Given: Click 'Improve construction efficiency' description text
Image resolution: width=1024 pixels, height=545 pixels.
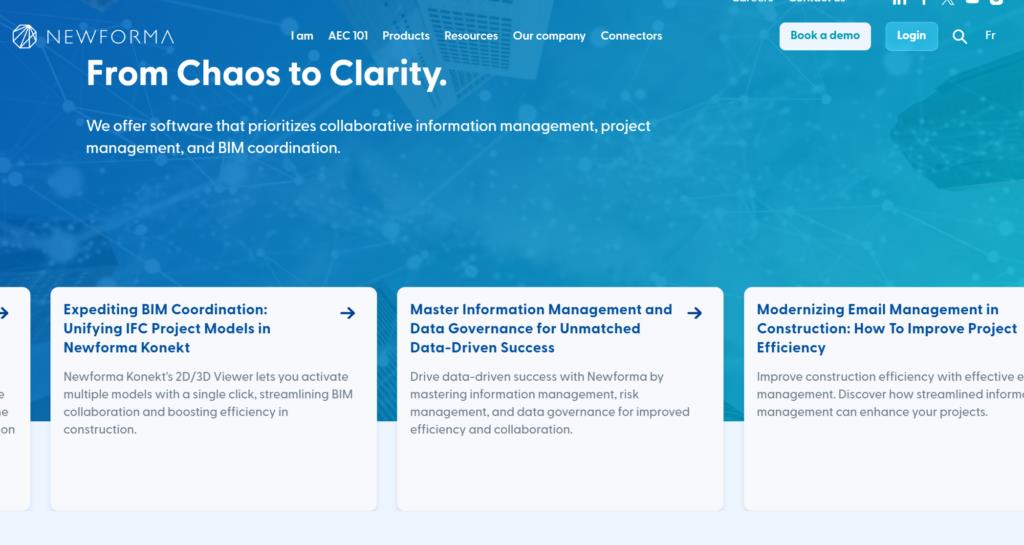Looking at the screenshot, I should click(890, 394).
